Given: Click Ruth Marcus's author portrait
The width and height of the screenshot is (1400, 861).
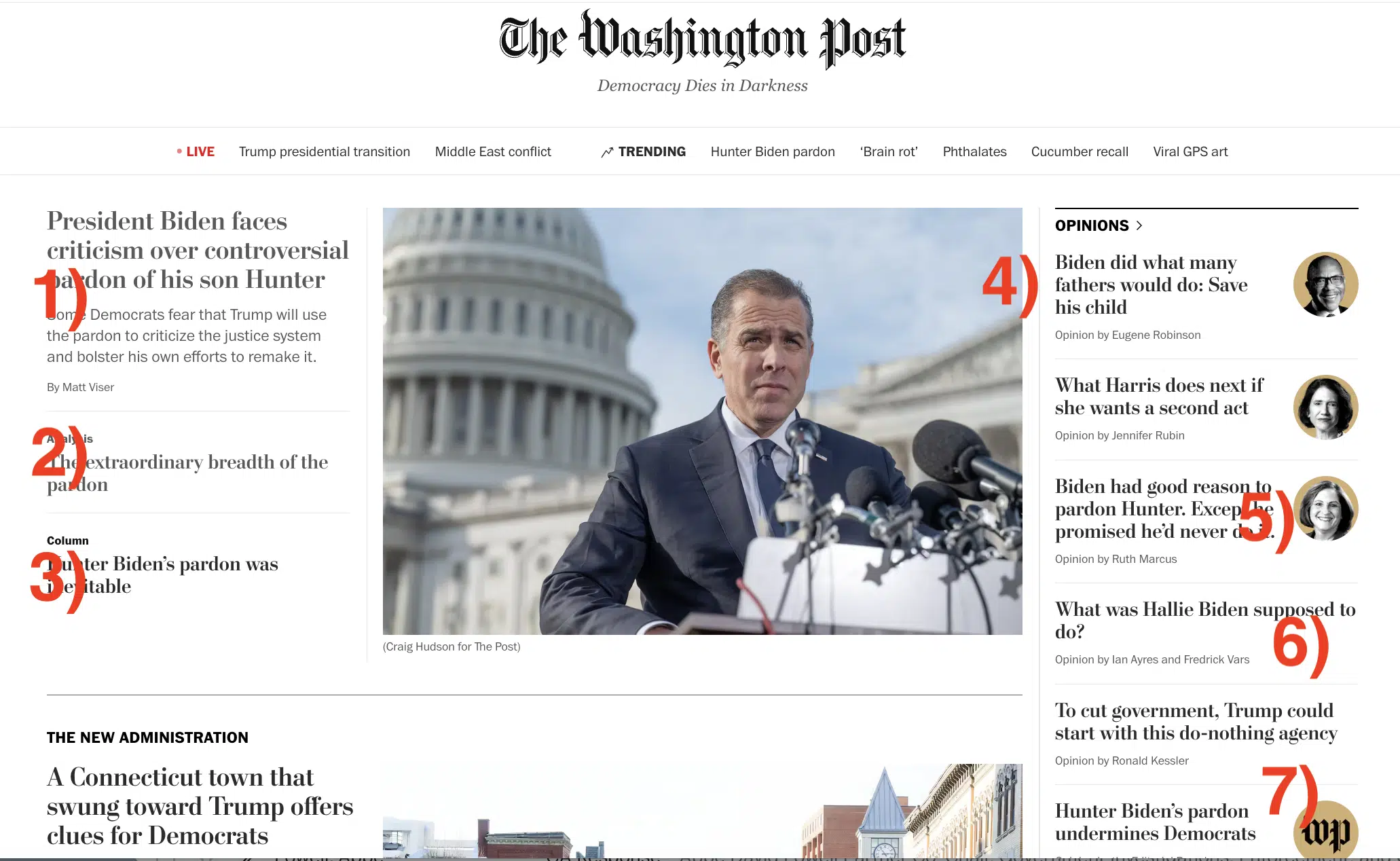Looking at the screenshot, I should click(1325, 509).
